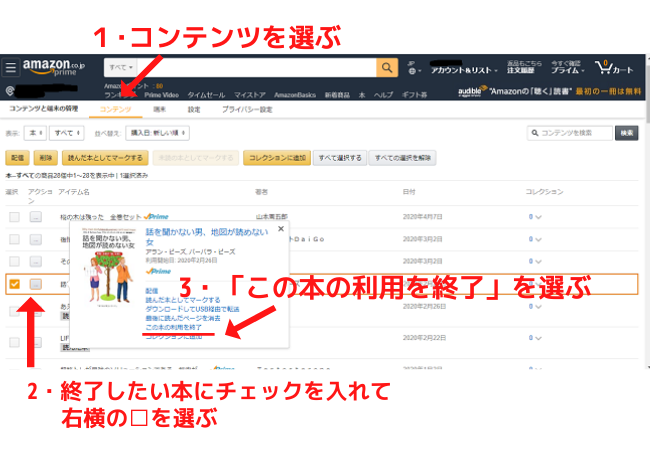Click the audible logo in the banner

click(x=472, y=91)
